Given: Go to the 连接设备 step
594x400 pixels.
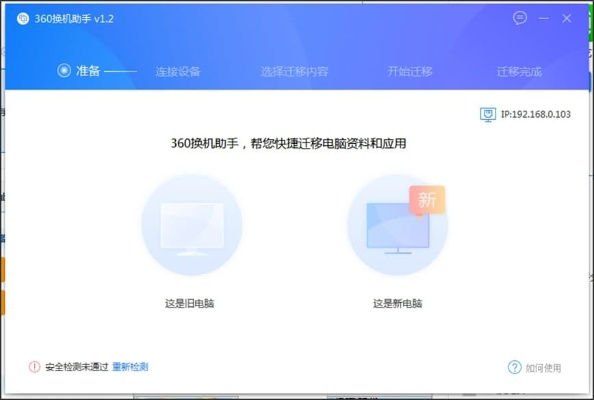Looking at the screenshot, I should (178, 71).
